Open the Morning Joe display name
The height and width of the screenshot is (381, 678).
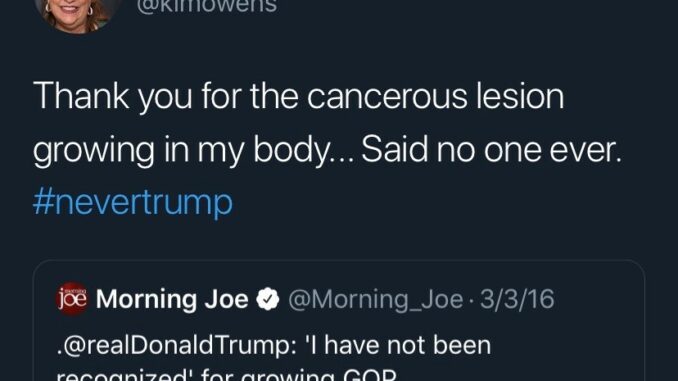172,299
